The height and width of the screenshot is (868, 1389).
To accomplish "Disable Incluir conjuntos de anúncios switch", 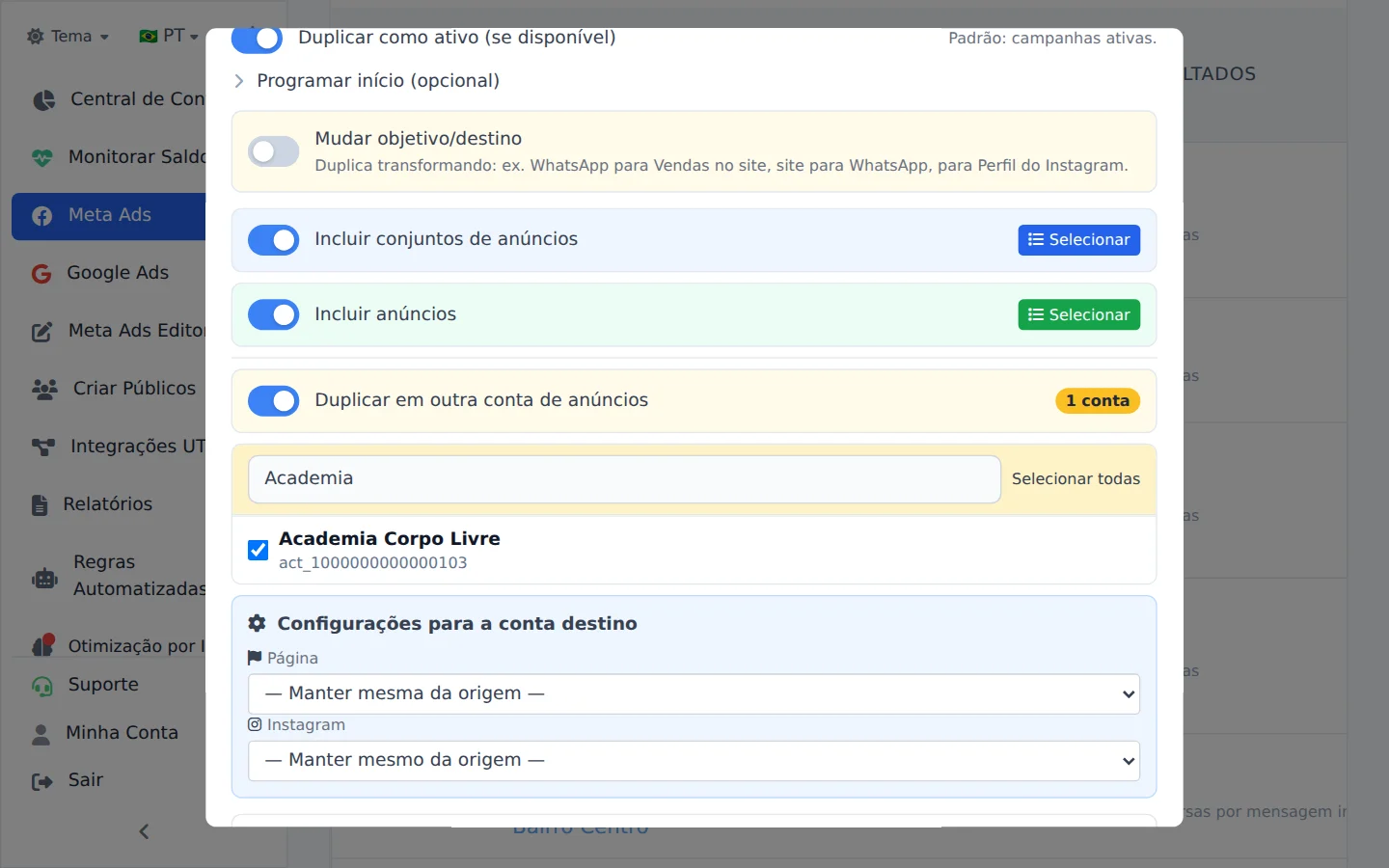I will (x=274, y=240).
